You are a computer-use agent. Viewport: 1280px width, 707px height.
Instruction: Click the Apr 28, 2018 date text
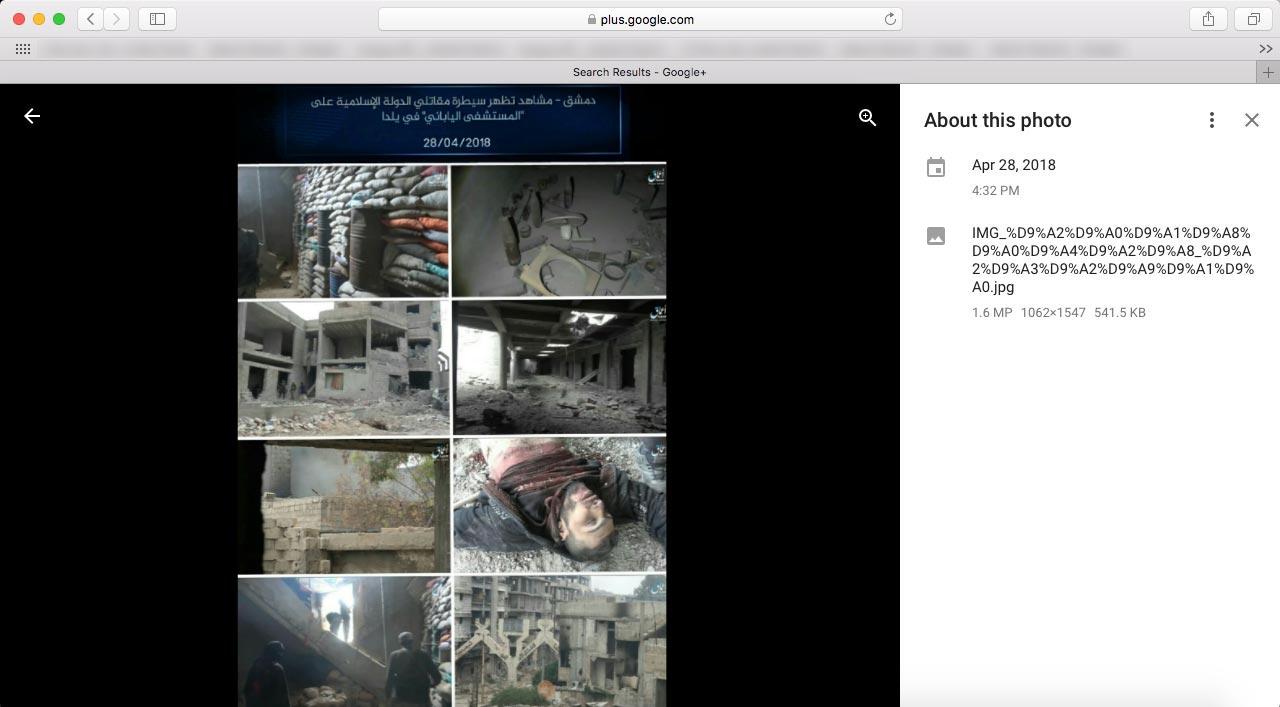point(1013,165)
